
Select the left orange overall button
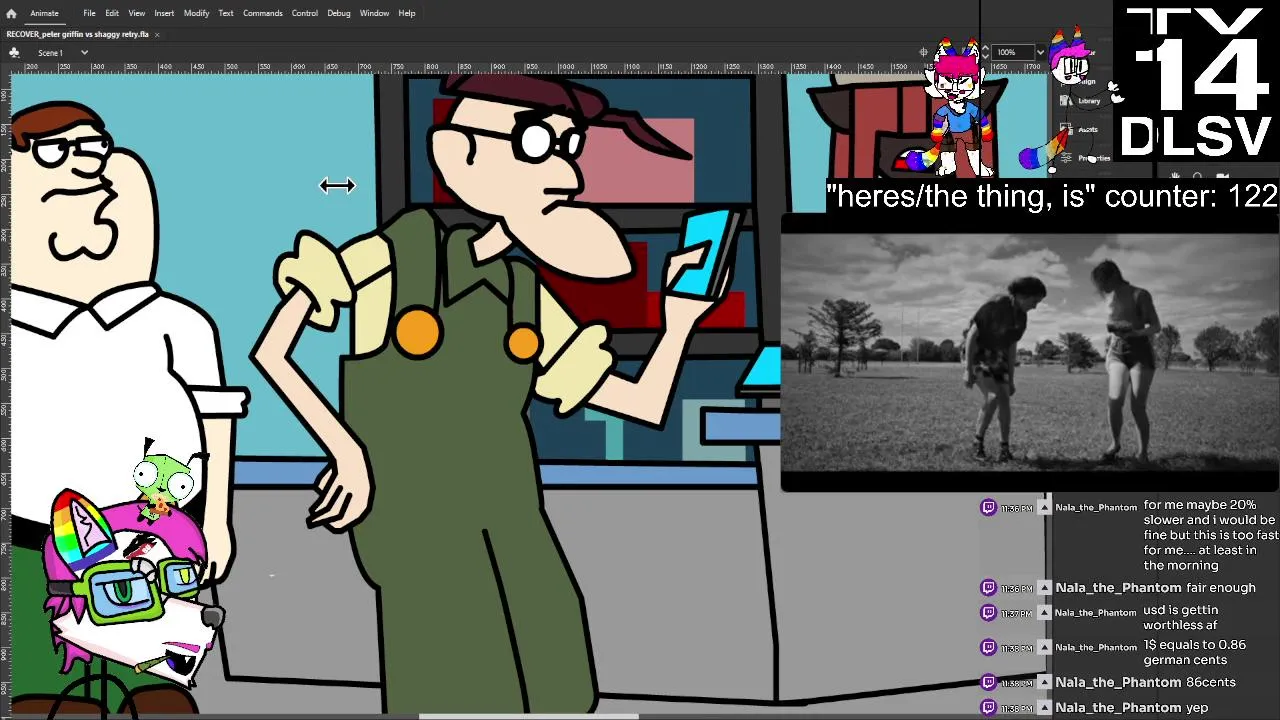pos(417,332)
